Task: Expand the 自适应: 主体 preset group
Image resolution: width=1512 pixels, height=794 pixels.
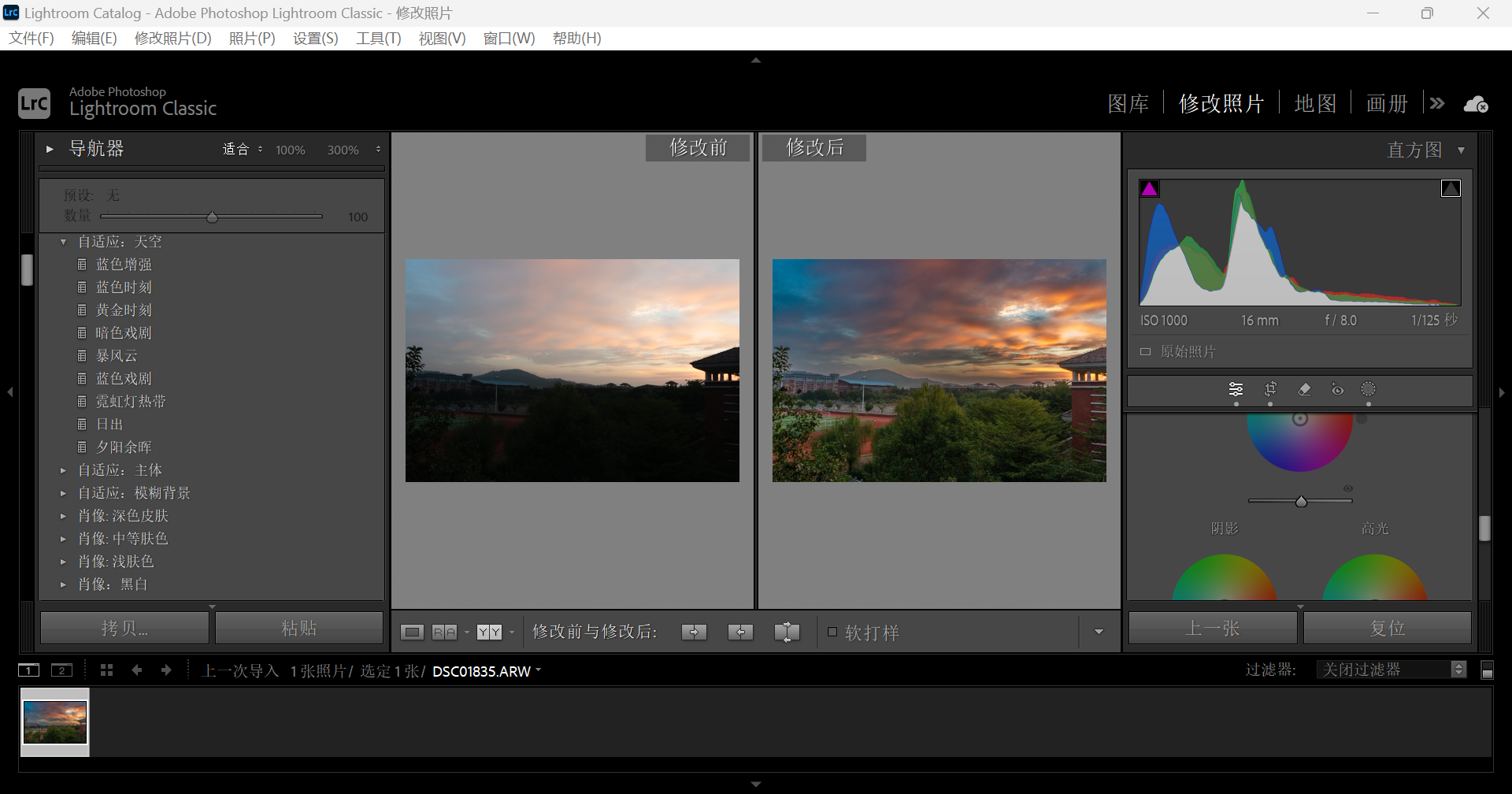Action: (64, 470)
